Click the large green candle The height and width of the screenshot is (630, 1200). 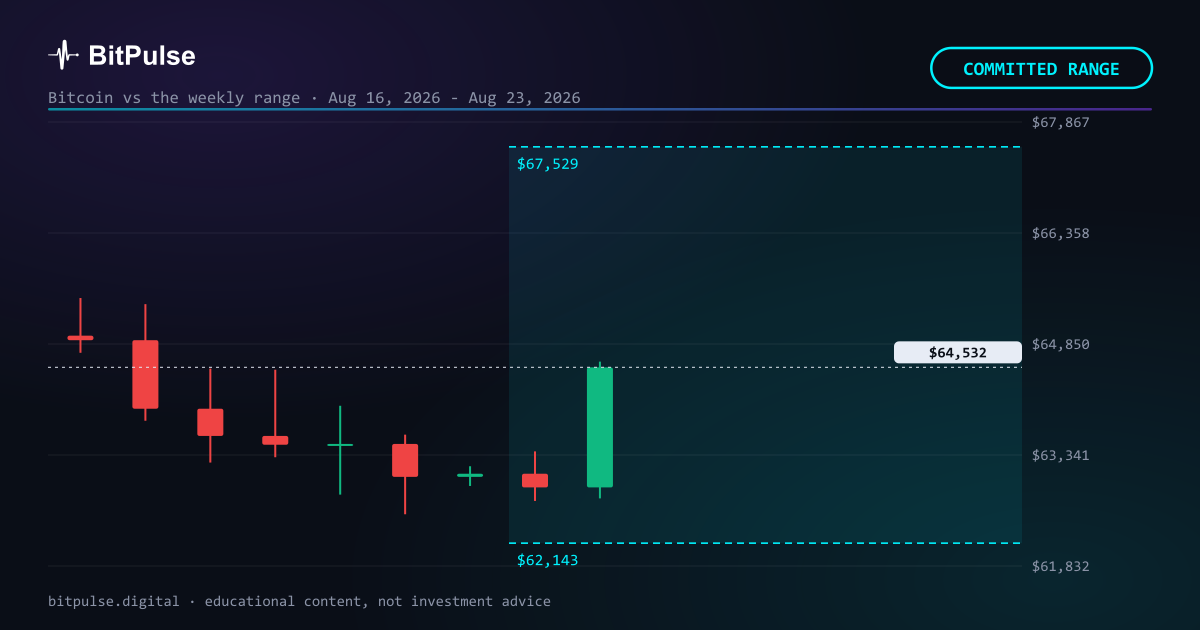point(600,427)
